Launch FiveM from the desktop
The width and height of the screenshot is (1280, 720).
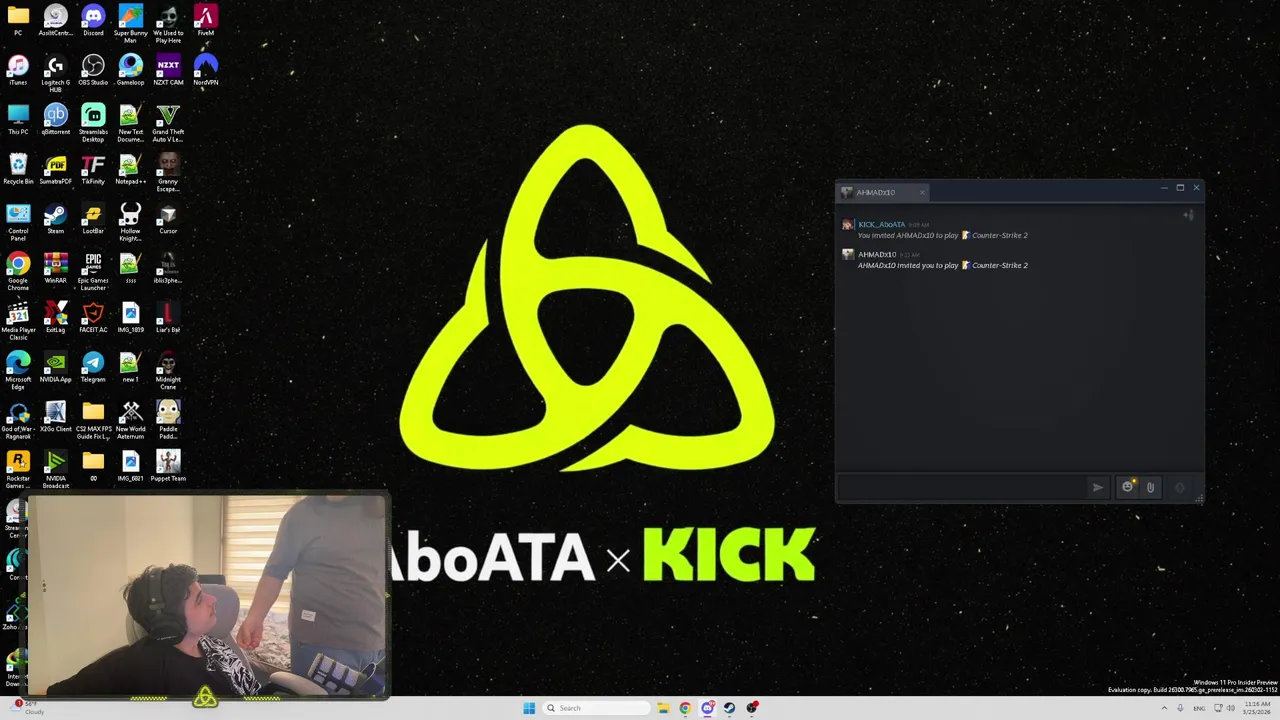pos(205,20)
